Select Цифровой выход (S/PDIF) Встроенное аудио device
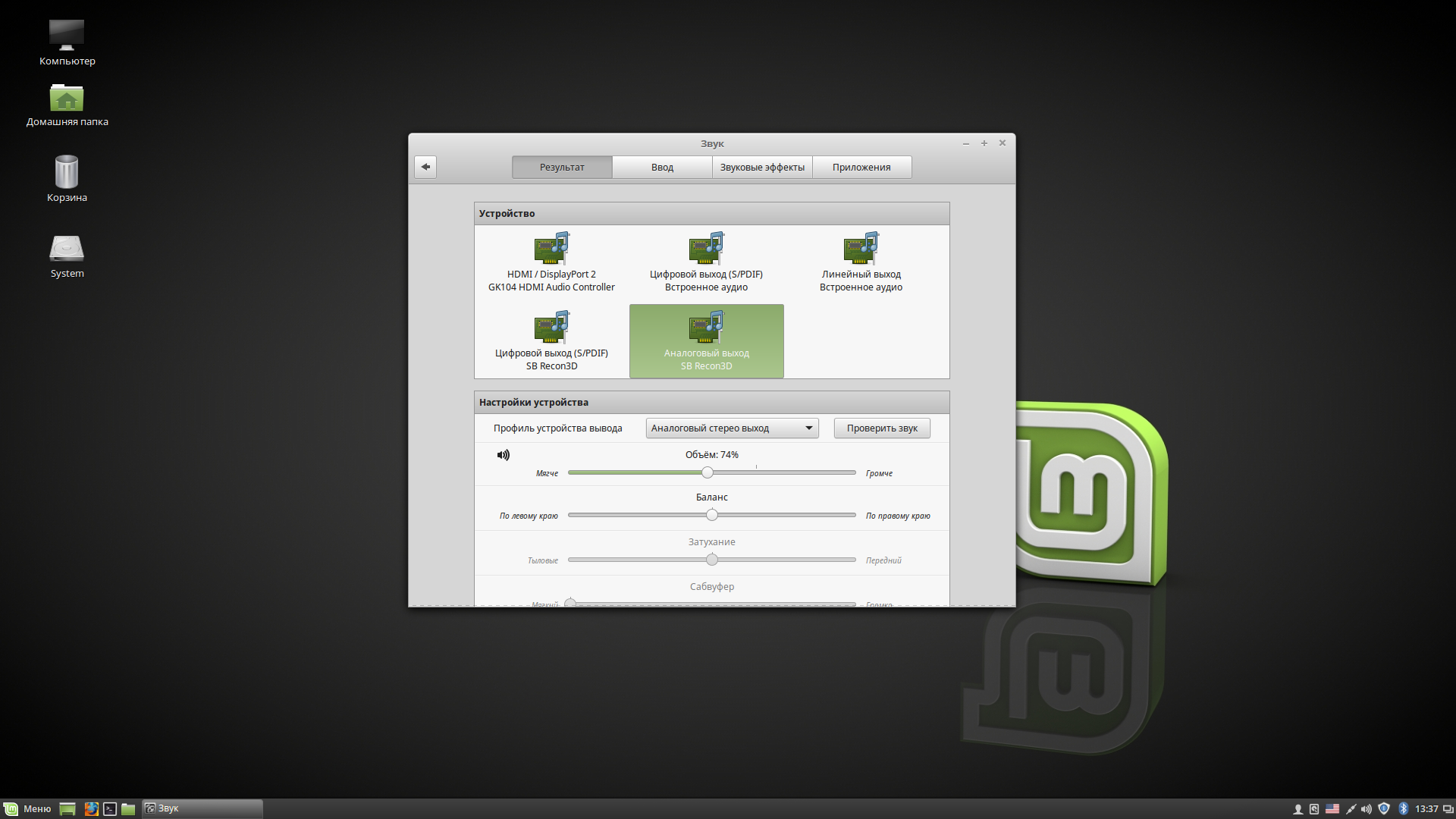 (x=706, y=262)
